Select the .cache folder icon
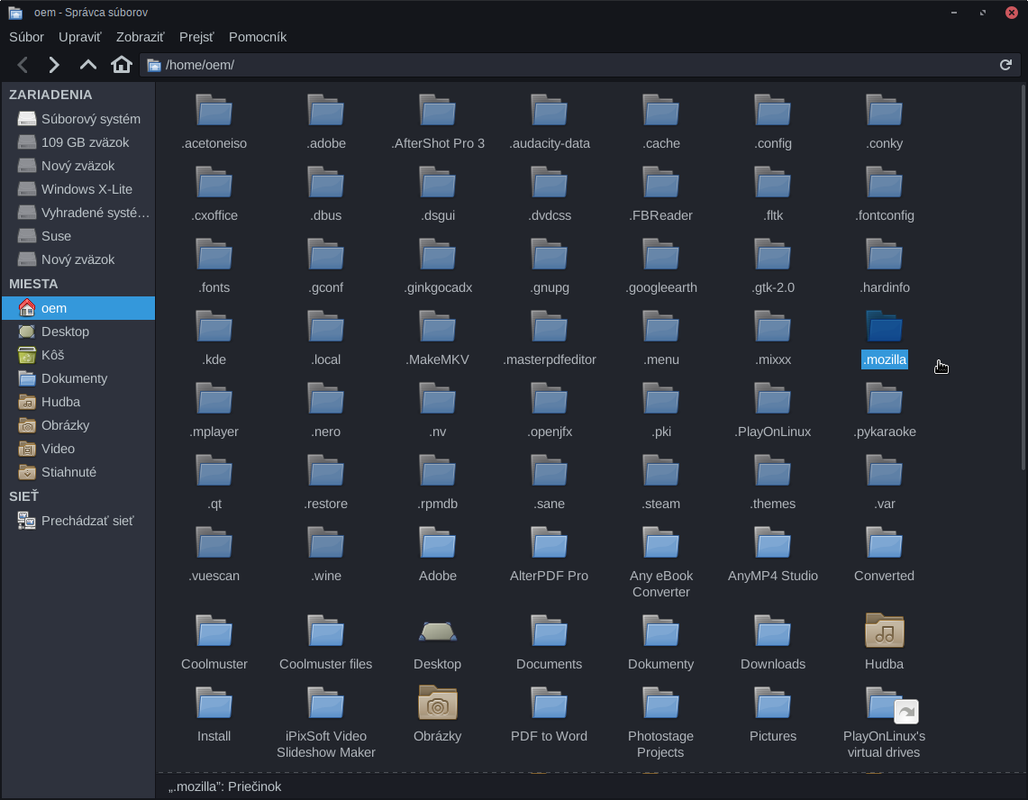Viewport: 1028px width, 800px height. click(x=661, y=110)
